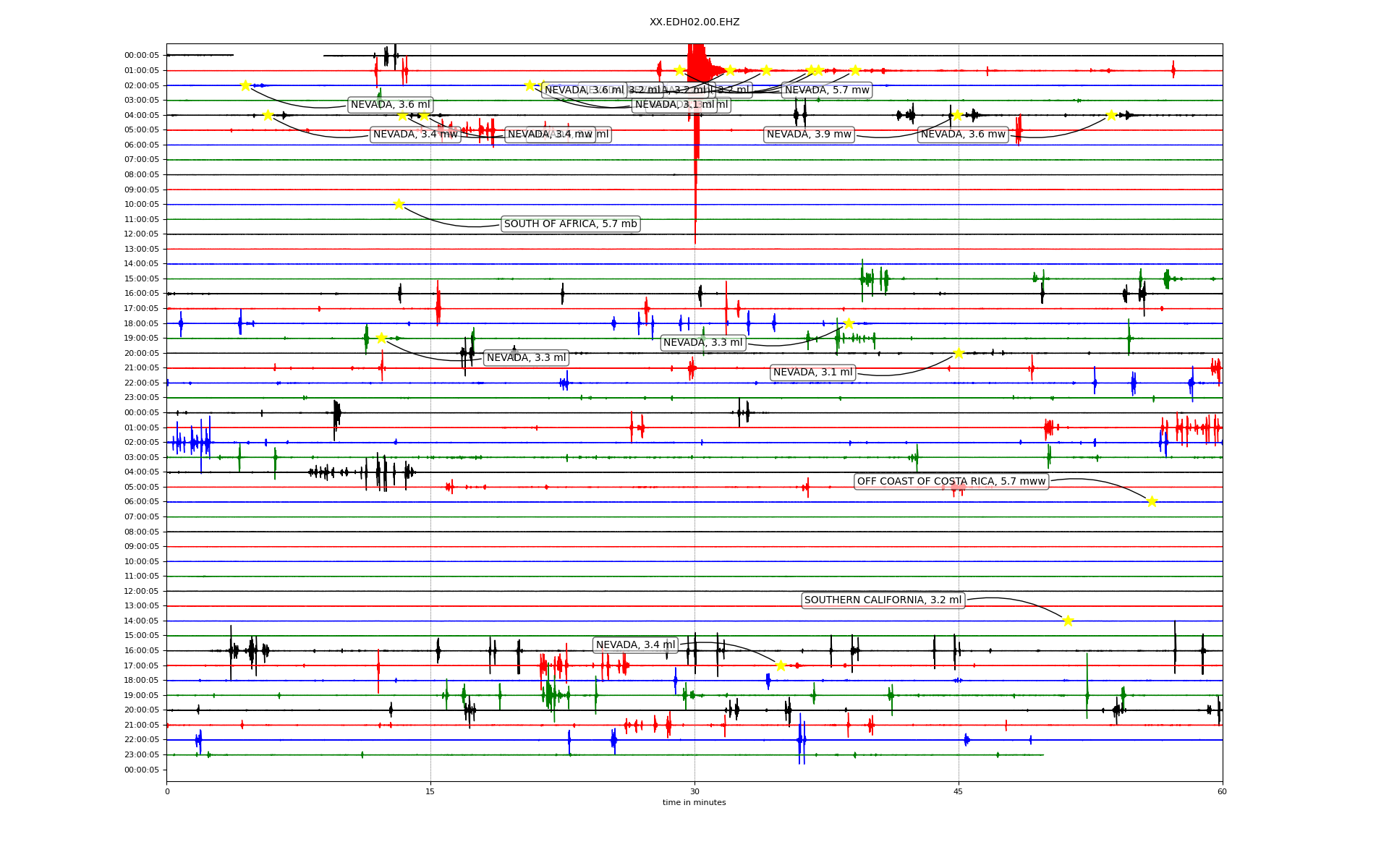Select the 'NEVADA, 3.9 mw' annotation label
The height and width of the screenshot is (868, 1389).
[x=809, y=135]
